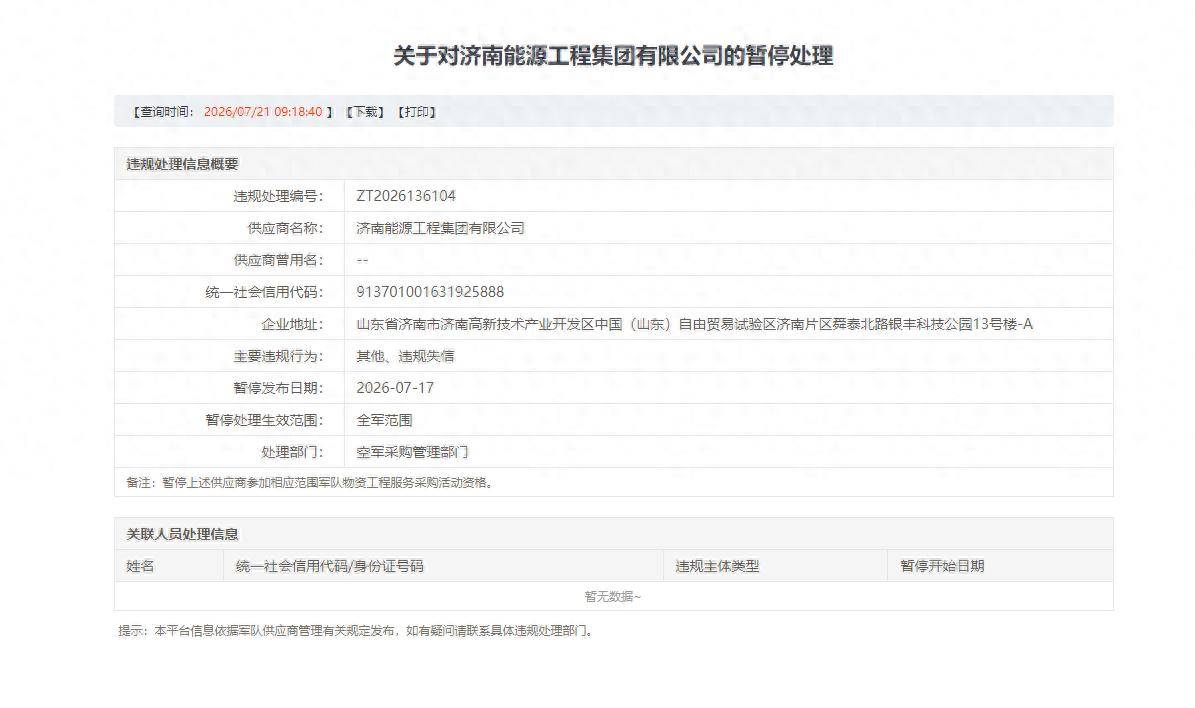Click the 企业地址 label
Screen dimensions: 1195x708
(292, 324)
